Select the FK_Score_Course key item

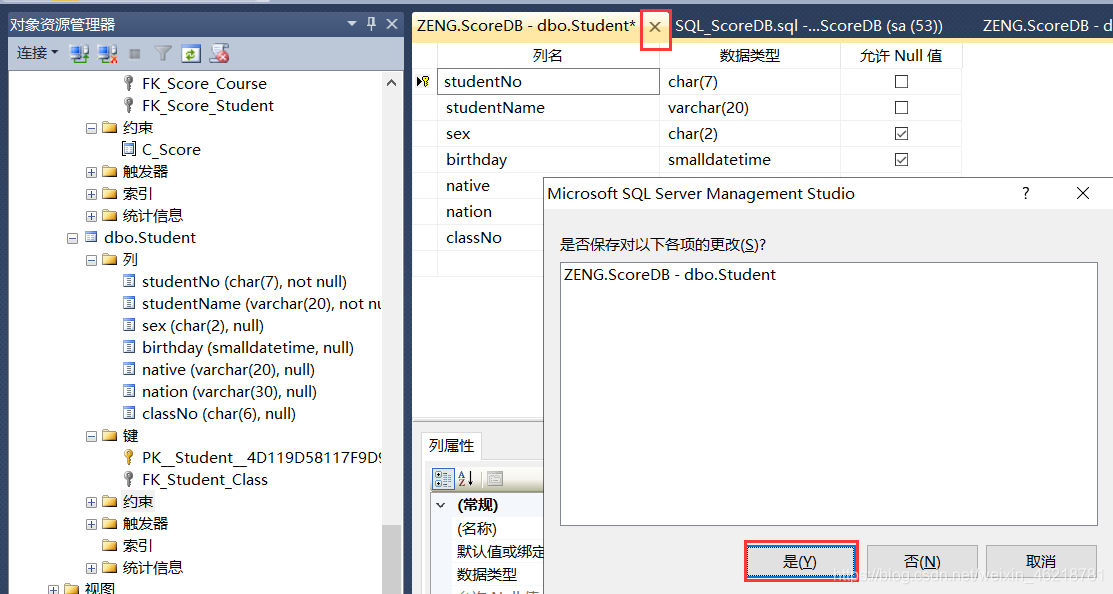(204, 84)
